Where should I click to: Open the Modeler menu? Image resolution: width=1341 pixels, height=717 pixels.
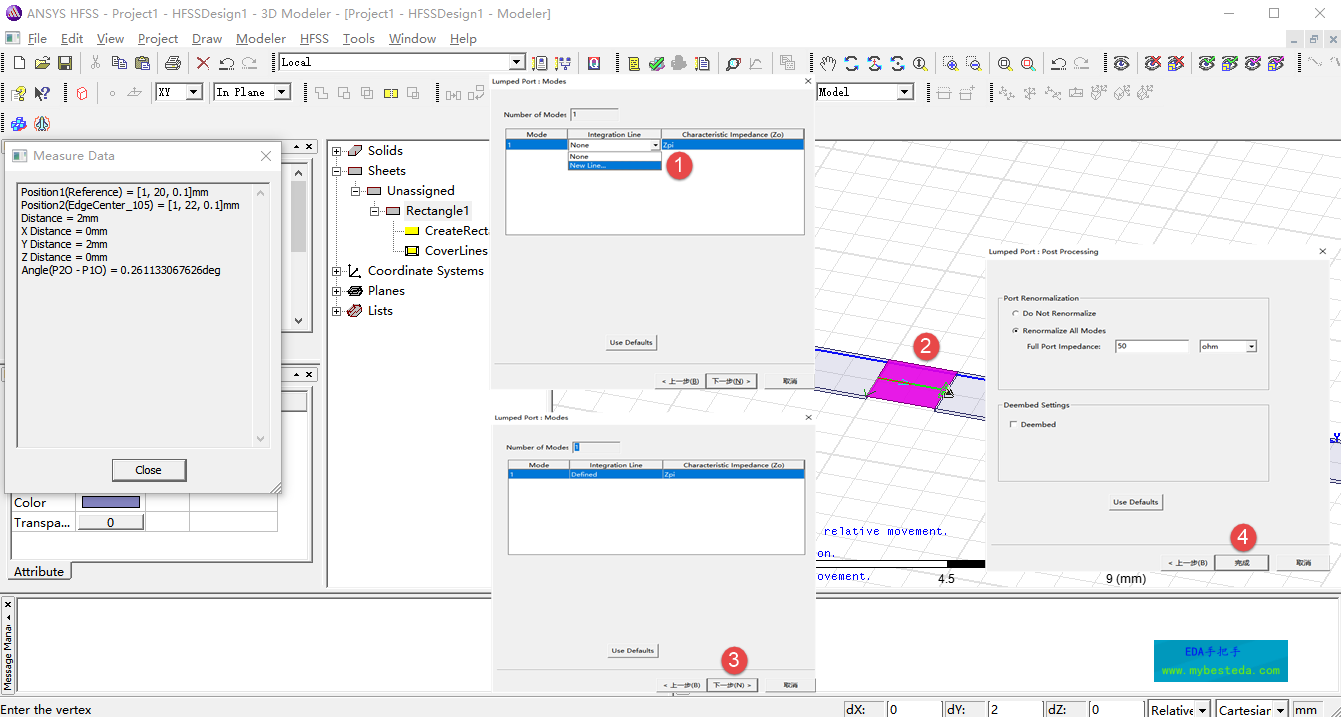261,39
